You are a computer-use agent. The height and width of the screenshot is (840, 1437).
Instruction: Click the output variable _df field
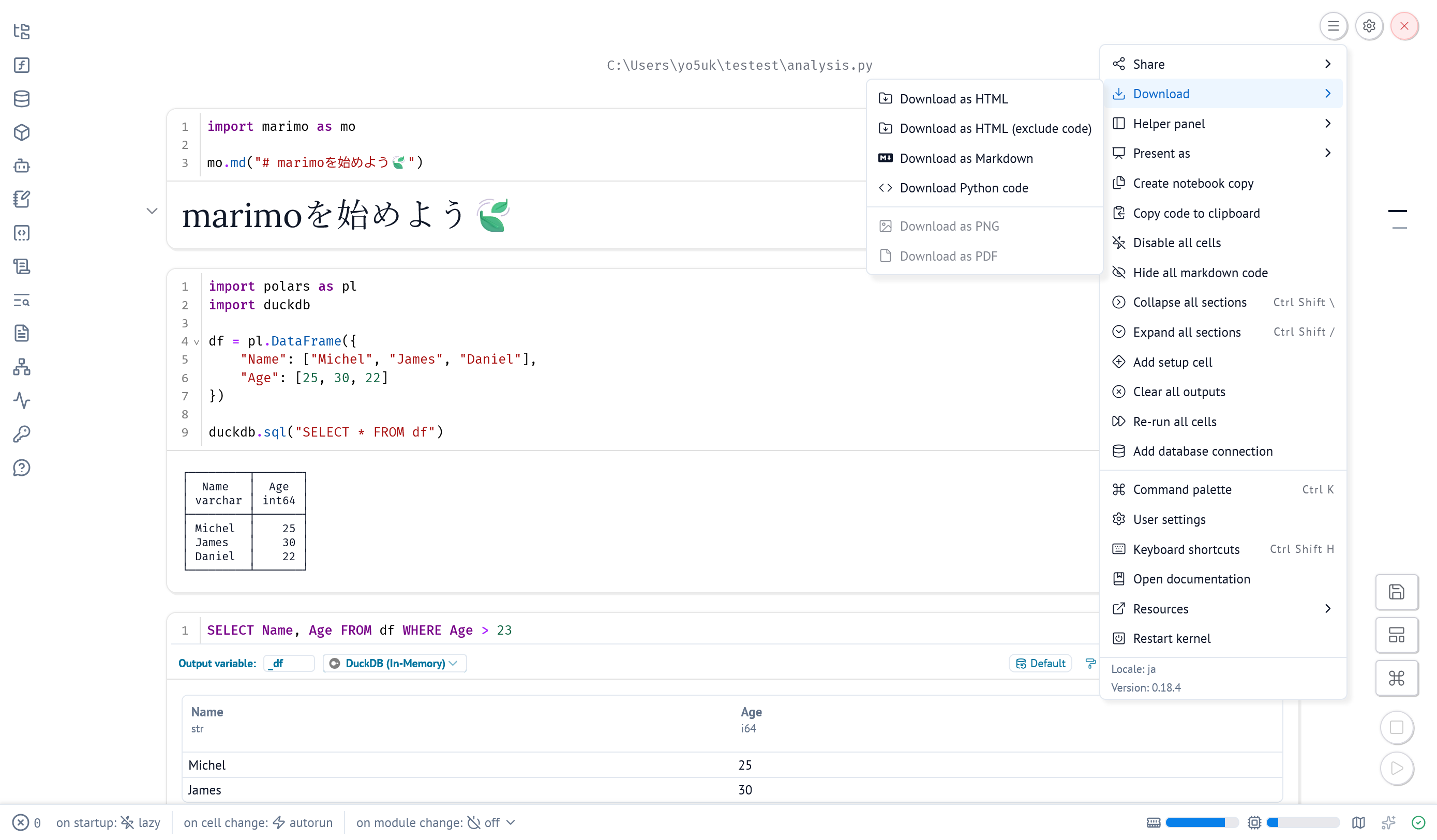pyautogui.click(x=289, y=663)
